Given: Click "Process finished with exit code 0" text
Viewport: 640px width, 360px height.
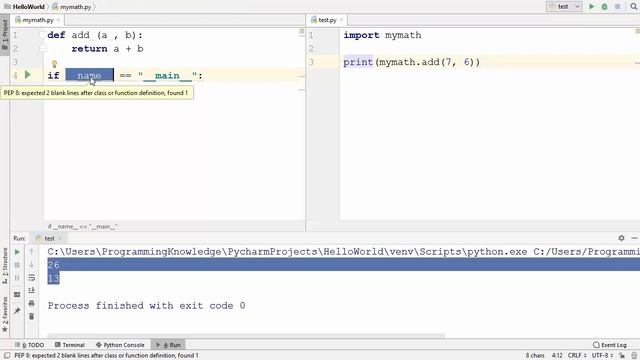Looking at the screenshot, I should point(147,306).
